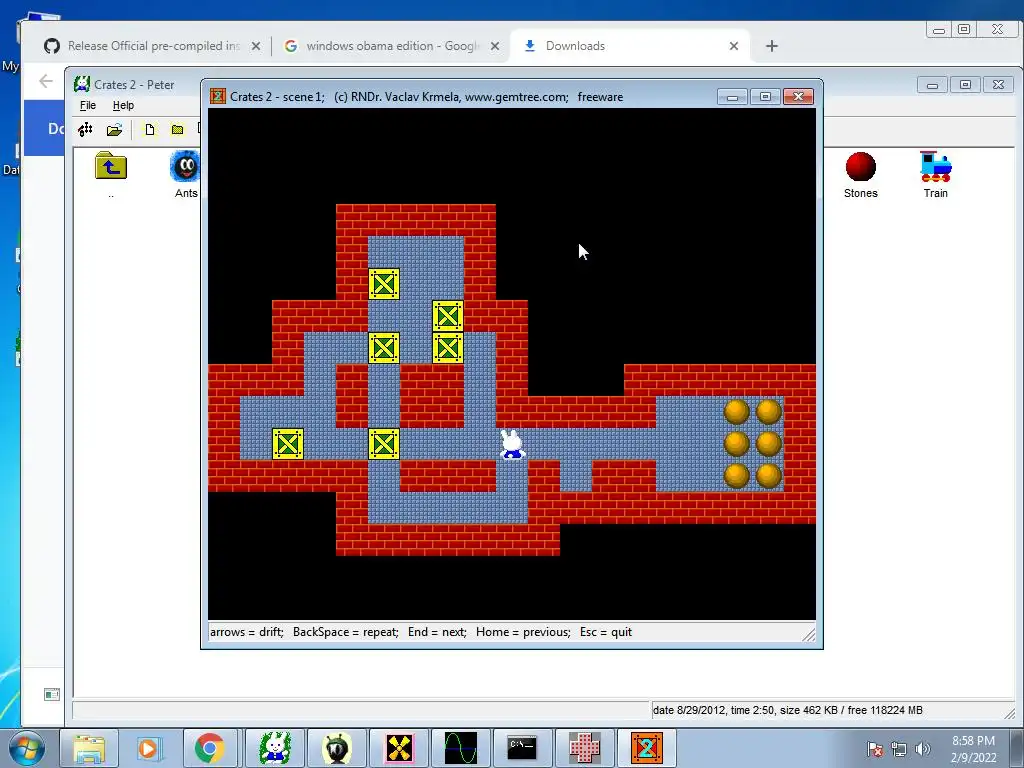Close the GitHub Release browser tab
1024x768 pixels.
pyautogui.click(x=256, y=46)
